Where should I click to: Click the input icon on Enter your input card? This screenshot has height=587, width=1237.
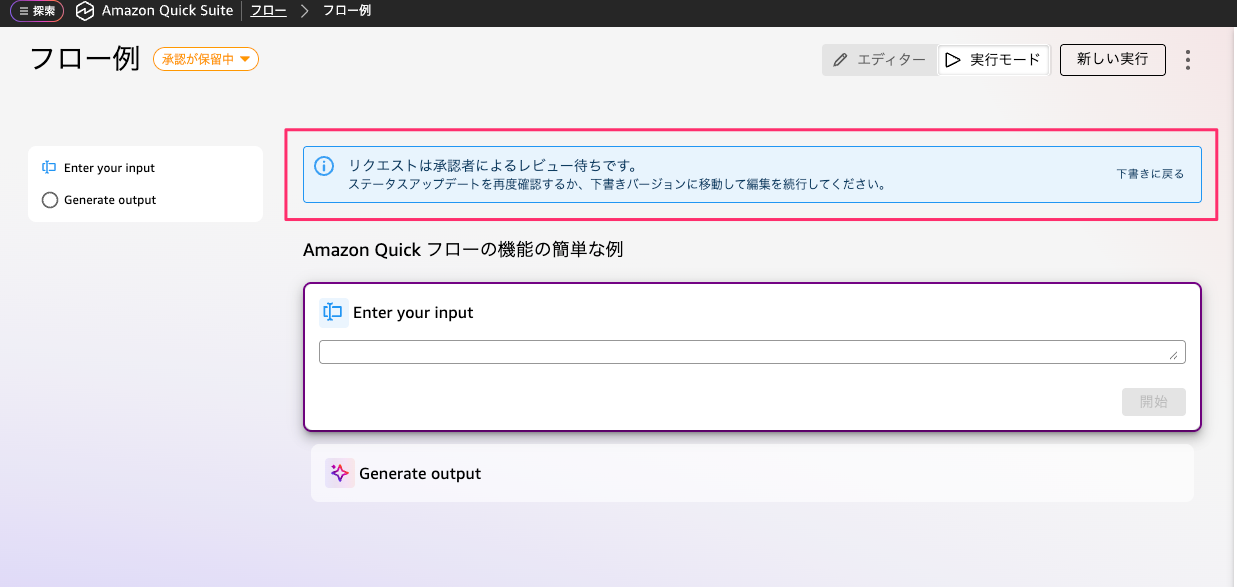334,313
